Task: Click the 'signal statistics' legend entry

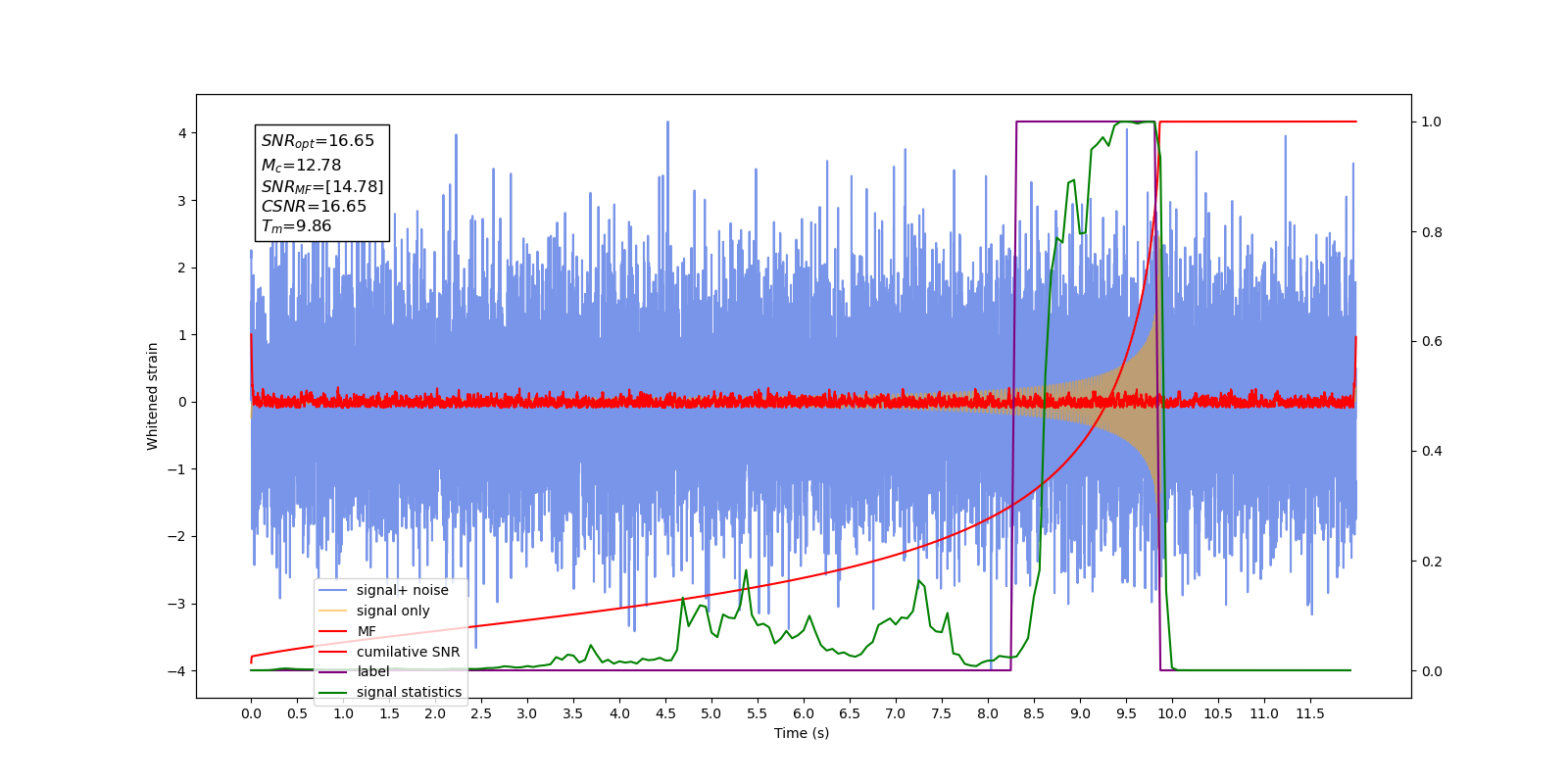Action: 409,692
